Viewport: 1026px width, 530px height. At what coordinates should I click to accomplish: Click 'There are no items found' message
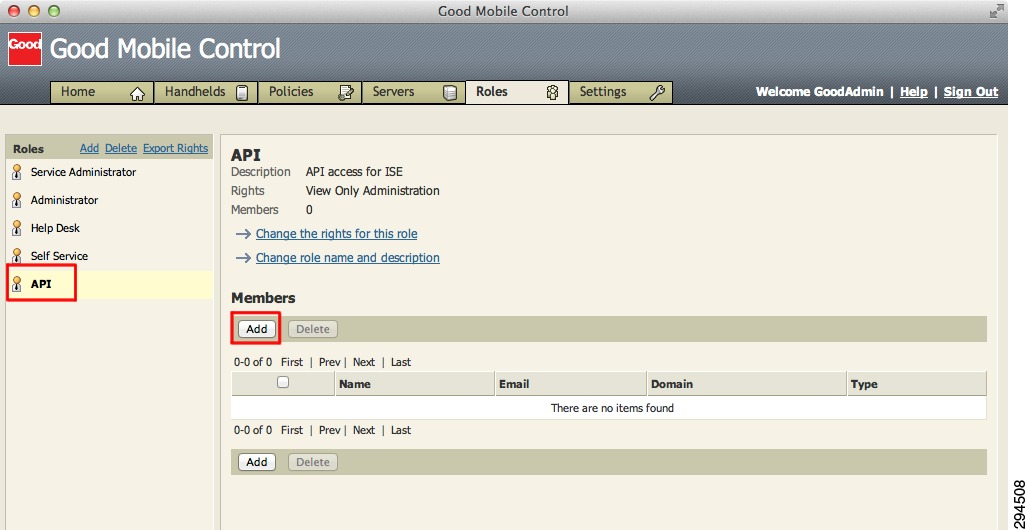tap(612, 408)
